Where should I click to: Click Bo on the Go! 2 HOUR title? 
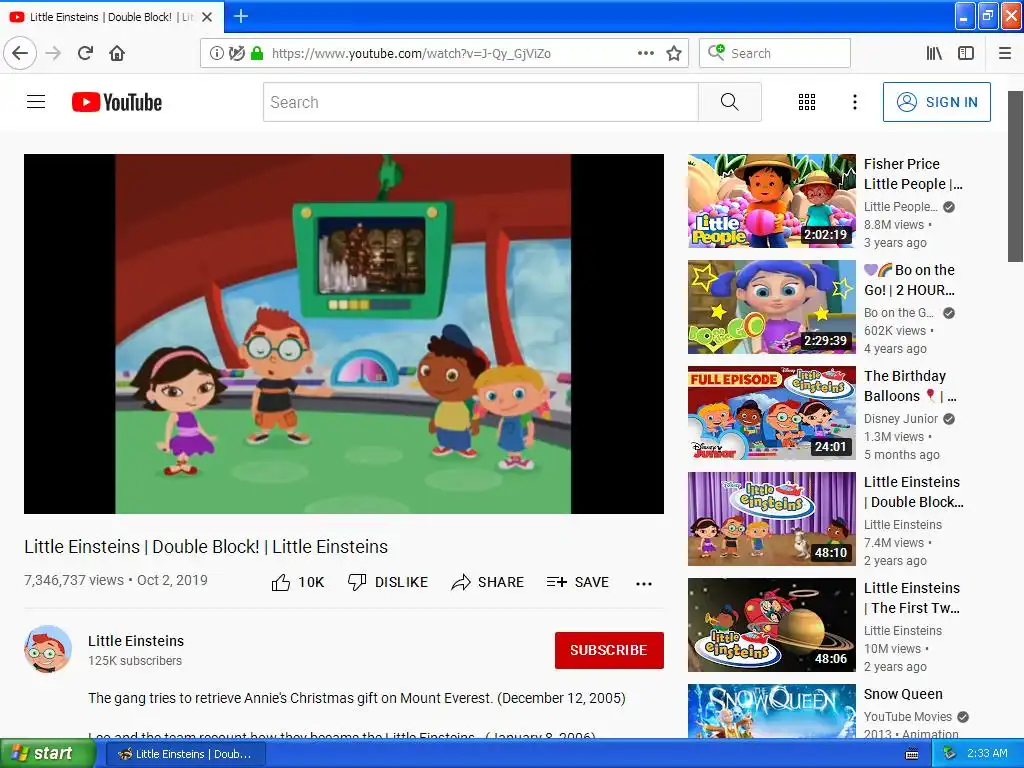(909, 280)
